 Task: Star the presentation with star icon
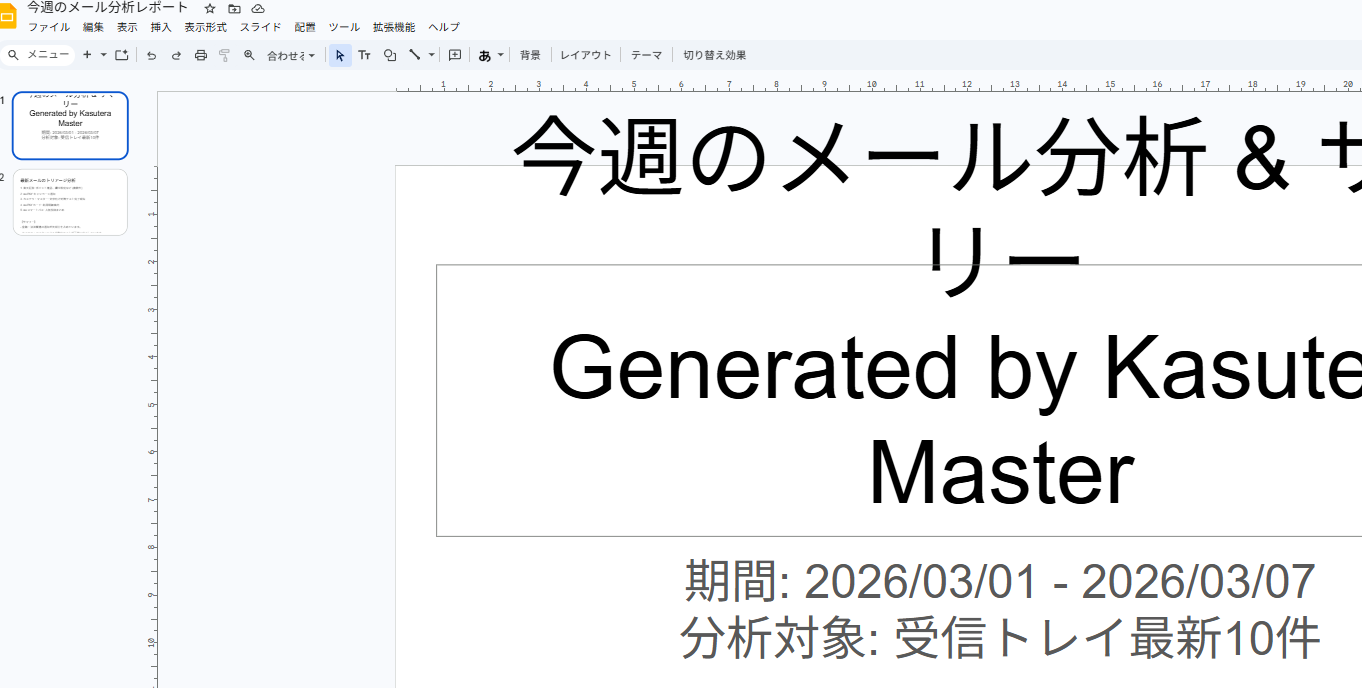[210, 8]
